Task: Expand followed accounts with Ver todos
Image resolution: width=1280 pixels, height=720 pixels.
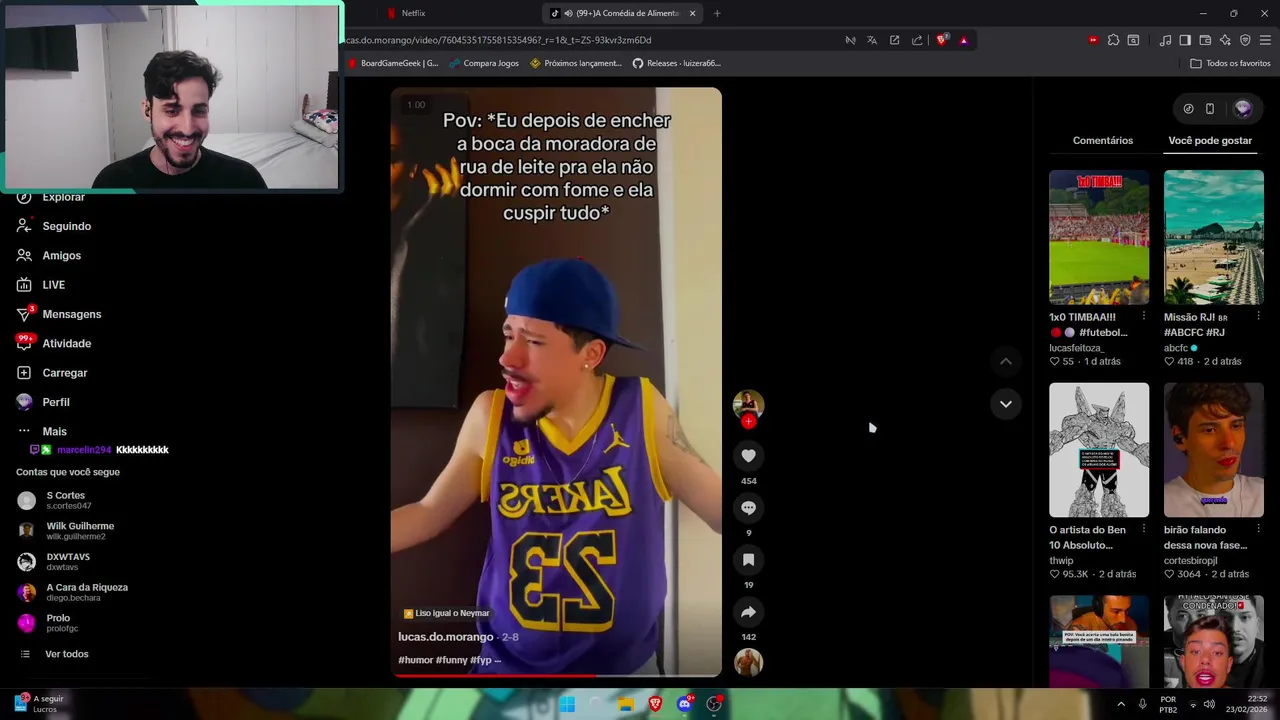Action: pos(66,654)
